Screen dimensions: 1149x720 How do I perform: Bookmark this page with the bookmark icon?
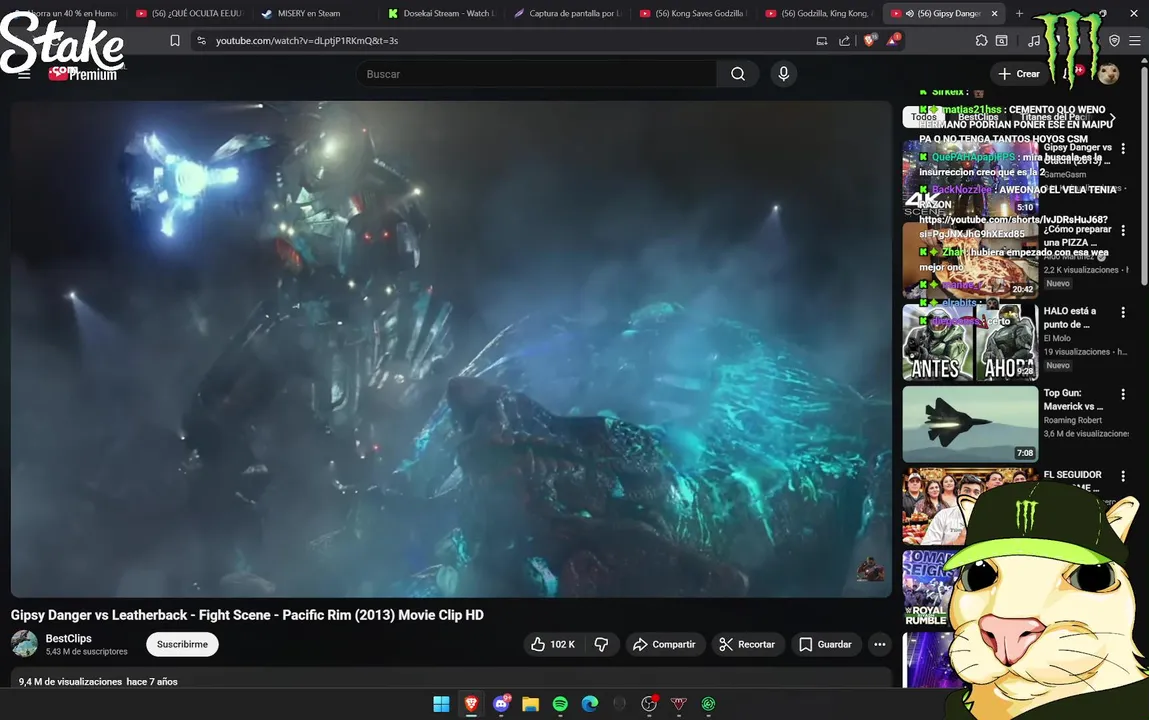pos(174,41)
